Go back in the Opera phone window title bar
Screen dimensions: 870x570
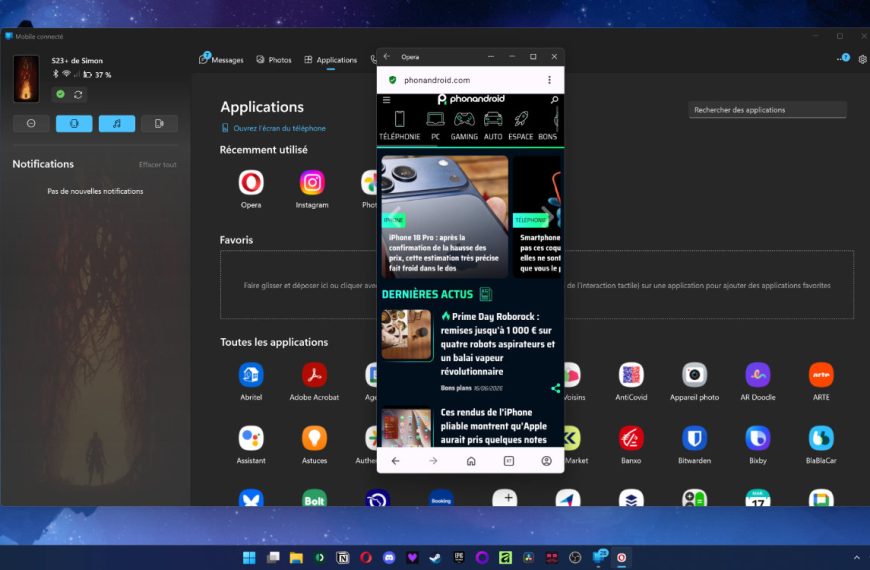pyautogui.click(x=387, y=57)
